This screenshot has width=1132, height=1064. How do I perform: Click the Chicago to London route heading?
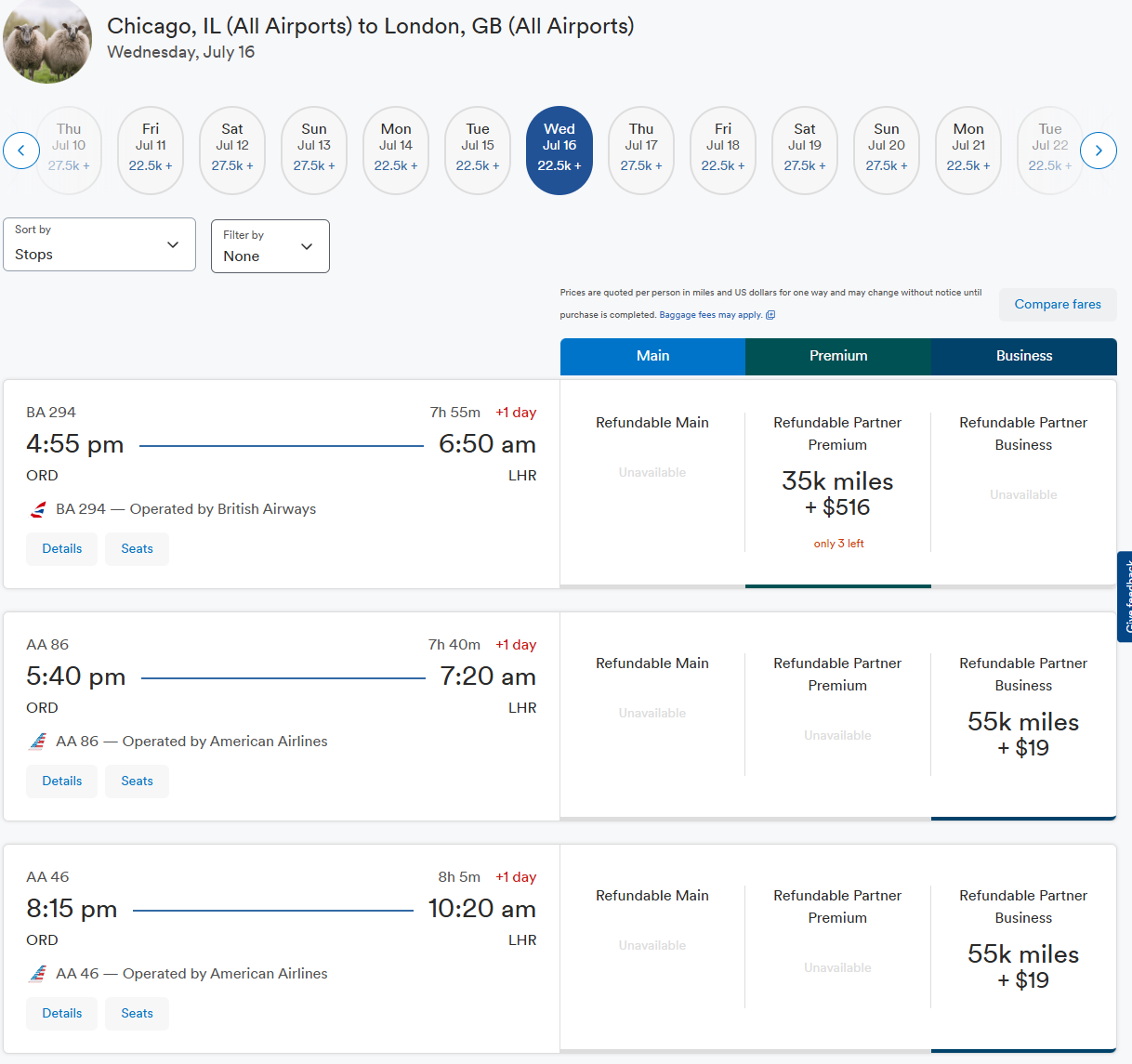(x=371, y=26)
